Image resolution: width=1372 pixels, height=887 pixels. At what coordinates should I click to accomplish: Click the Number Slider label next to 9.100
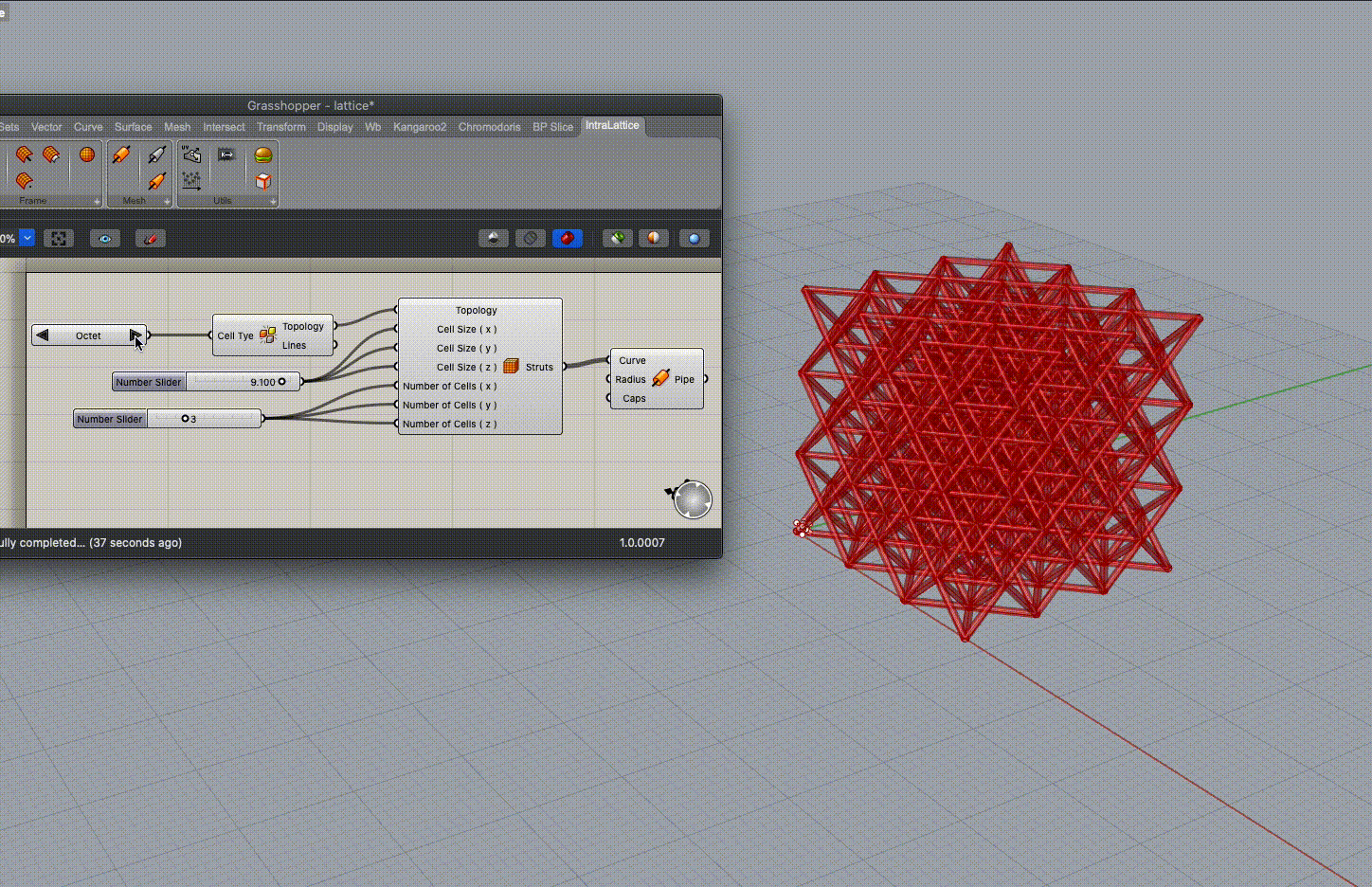pyautogui.click(x=149, y=382)
